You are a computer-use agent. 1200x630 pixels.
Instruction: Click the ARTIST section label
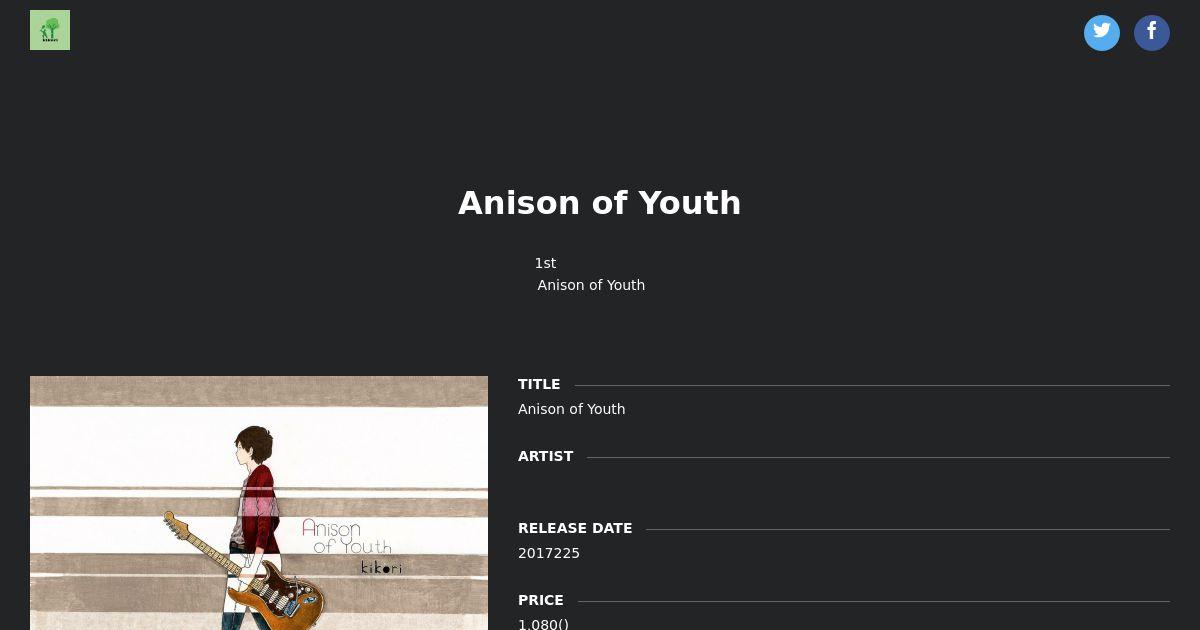pyautogui.click(x=546, y=456)
